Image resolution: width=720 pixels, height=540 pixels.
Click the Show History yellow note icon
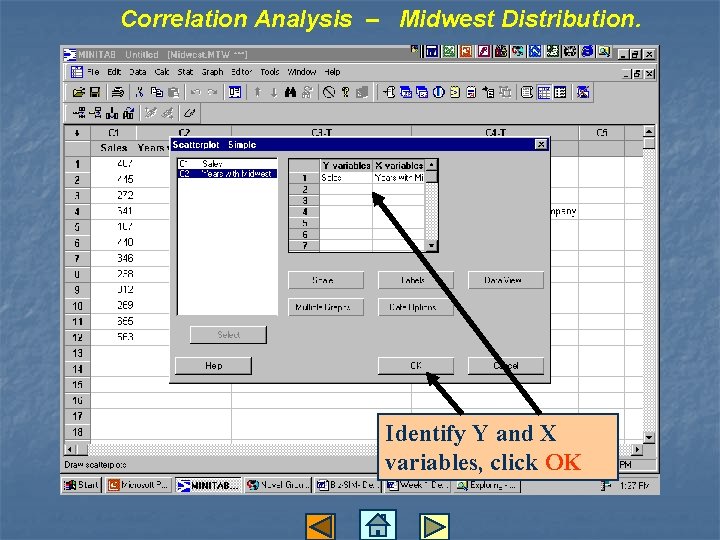tap(455, 92)
